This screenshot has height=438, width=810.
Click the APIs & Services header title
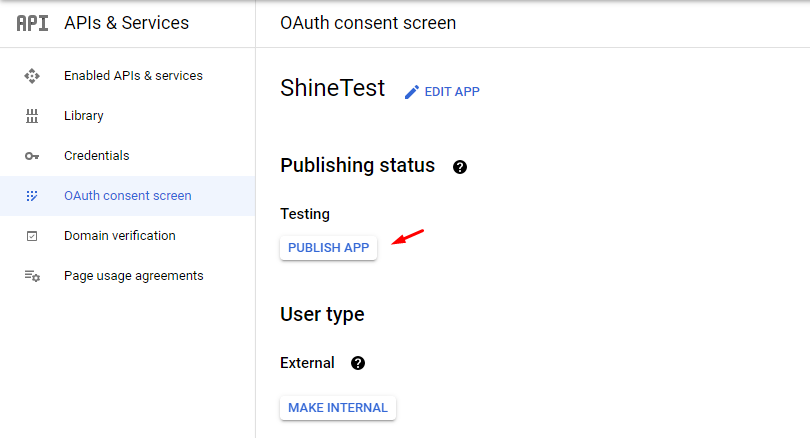pos(127,23)
